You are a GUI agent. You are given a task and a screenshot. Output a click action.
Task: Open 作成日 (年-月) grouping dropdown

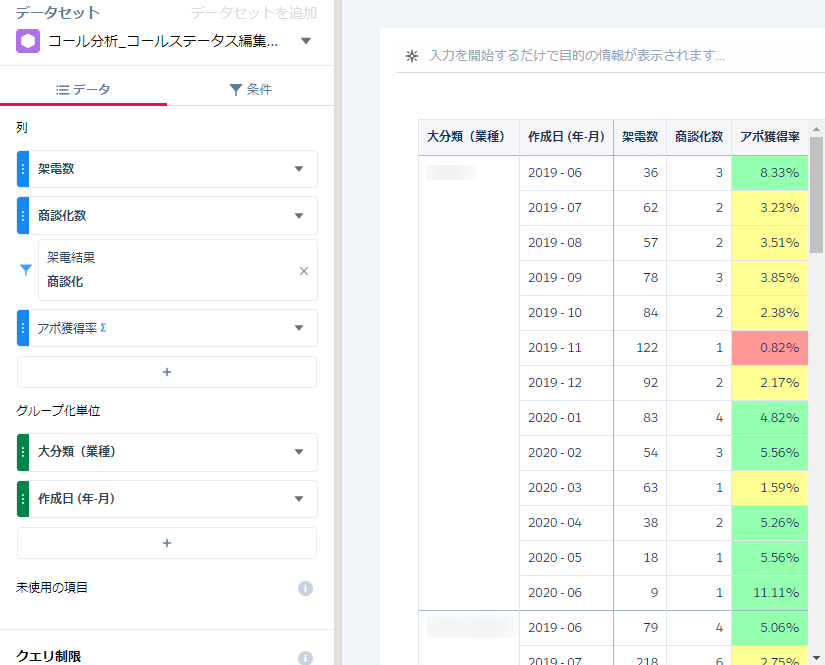click(x=298, y=499)
